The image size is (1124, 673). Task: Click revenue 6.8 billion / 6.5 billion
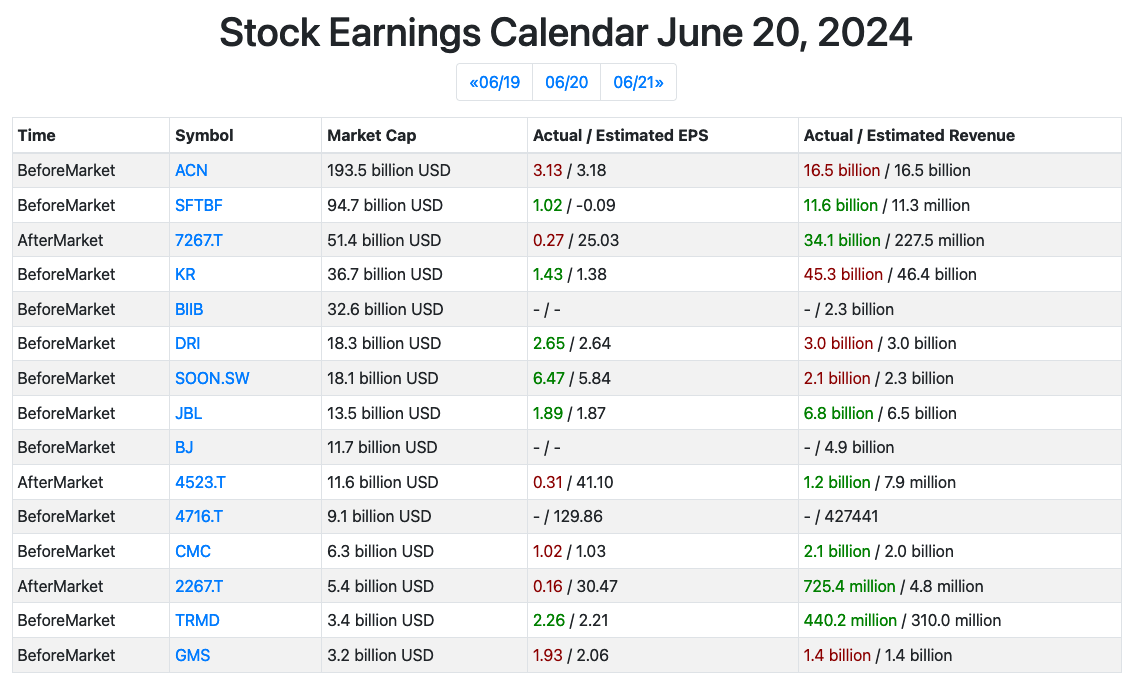880,414
